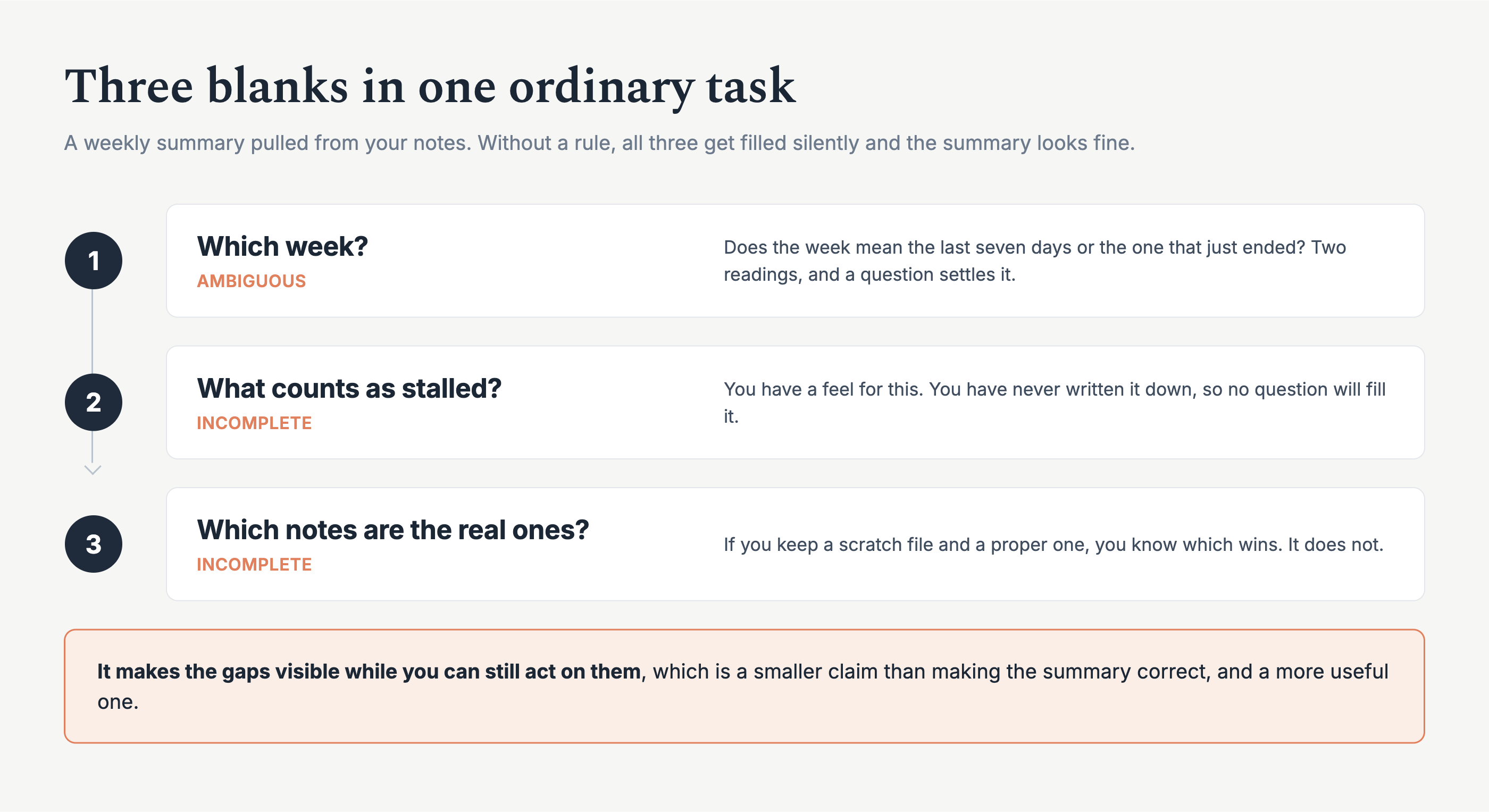Click the step 2 number circle
The width and height of the screenshot is (1489, 812).
point(93,402)
